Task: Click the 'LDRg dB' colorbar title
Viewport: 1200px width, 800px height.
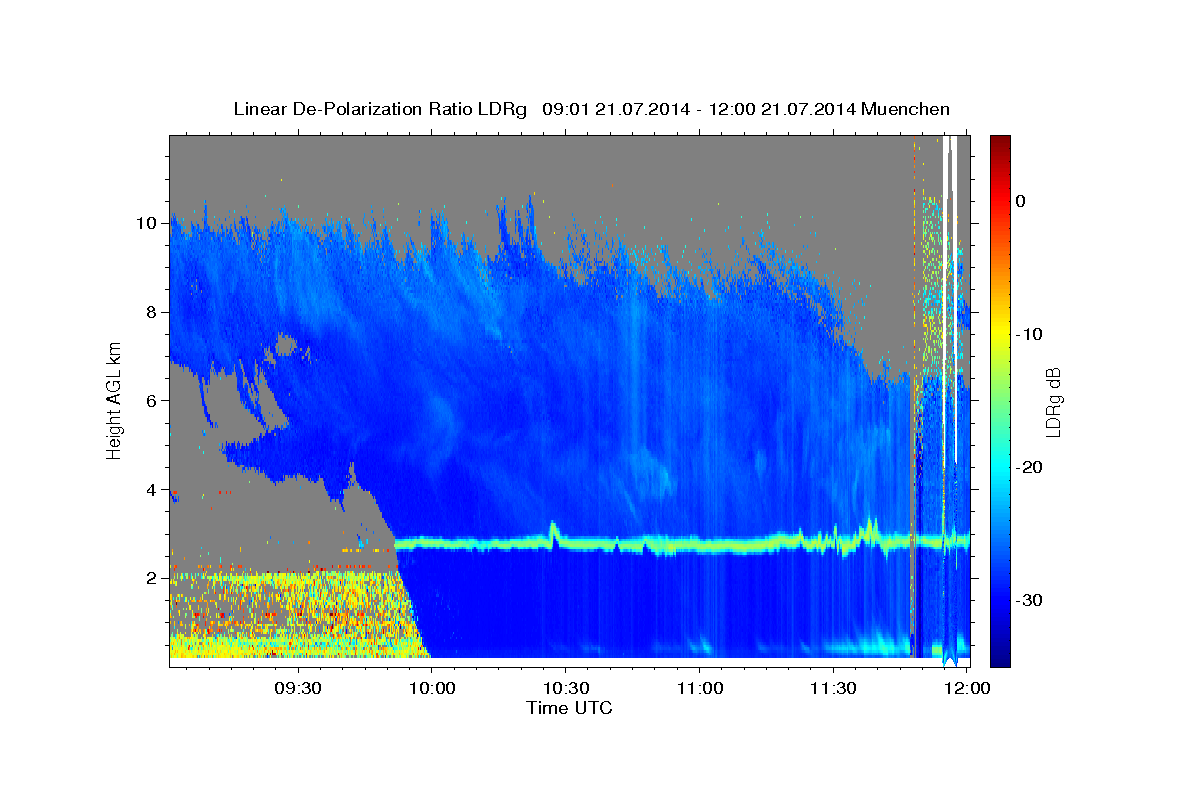Action: point(1053,401)
